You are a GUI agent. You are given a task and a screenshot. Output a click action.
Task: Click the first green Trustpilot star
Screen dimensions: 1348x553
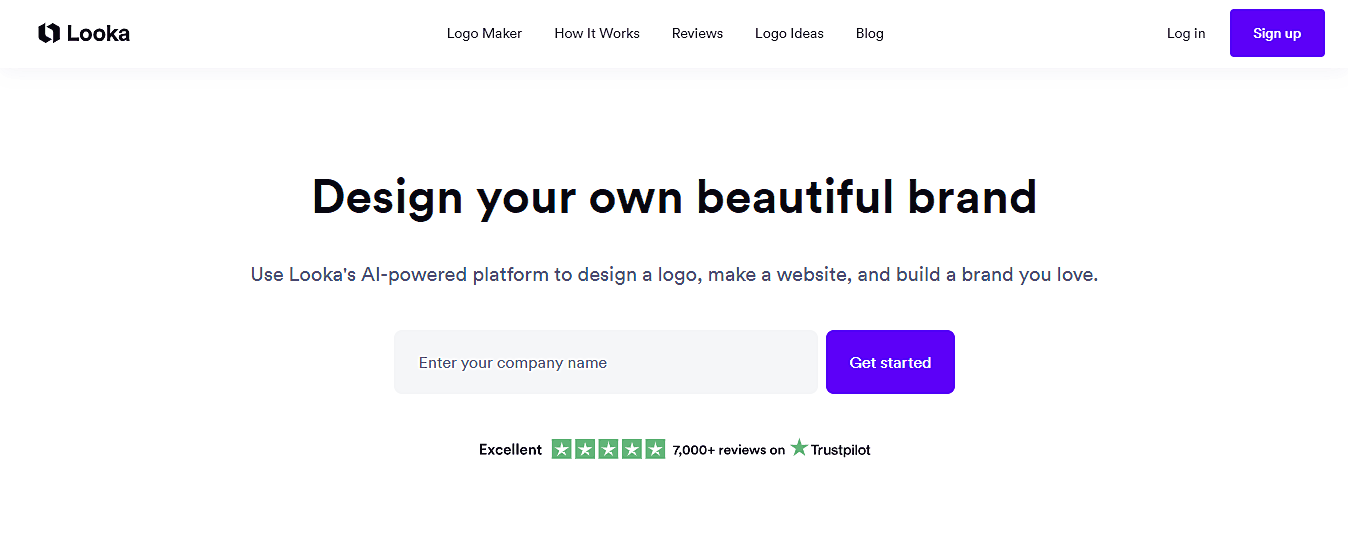point(562,449)
